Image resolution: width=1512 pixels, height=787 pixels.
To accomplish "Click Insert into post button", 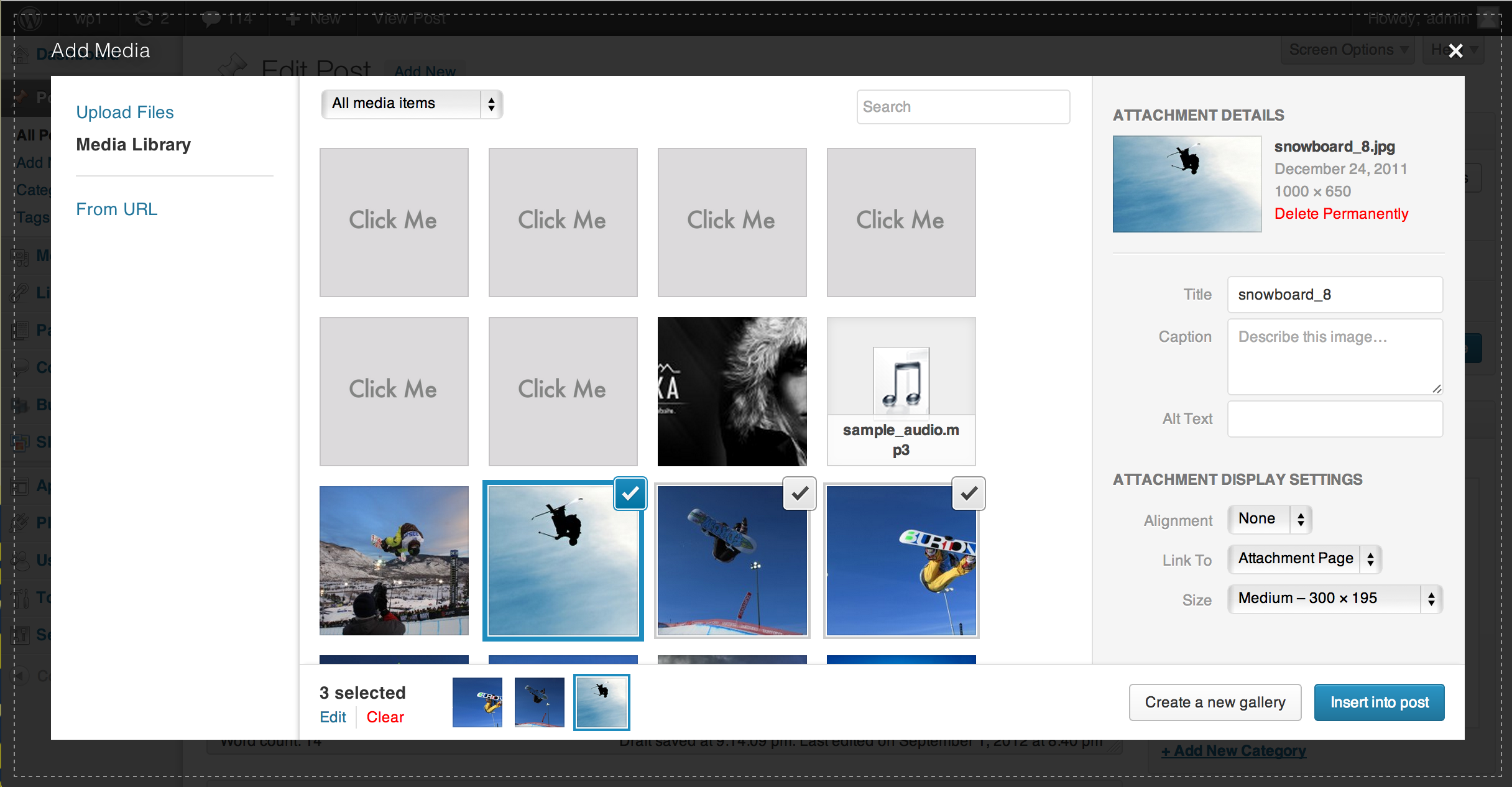I will point(1380,702).
